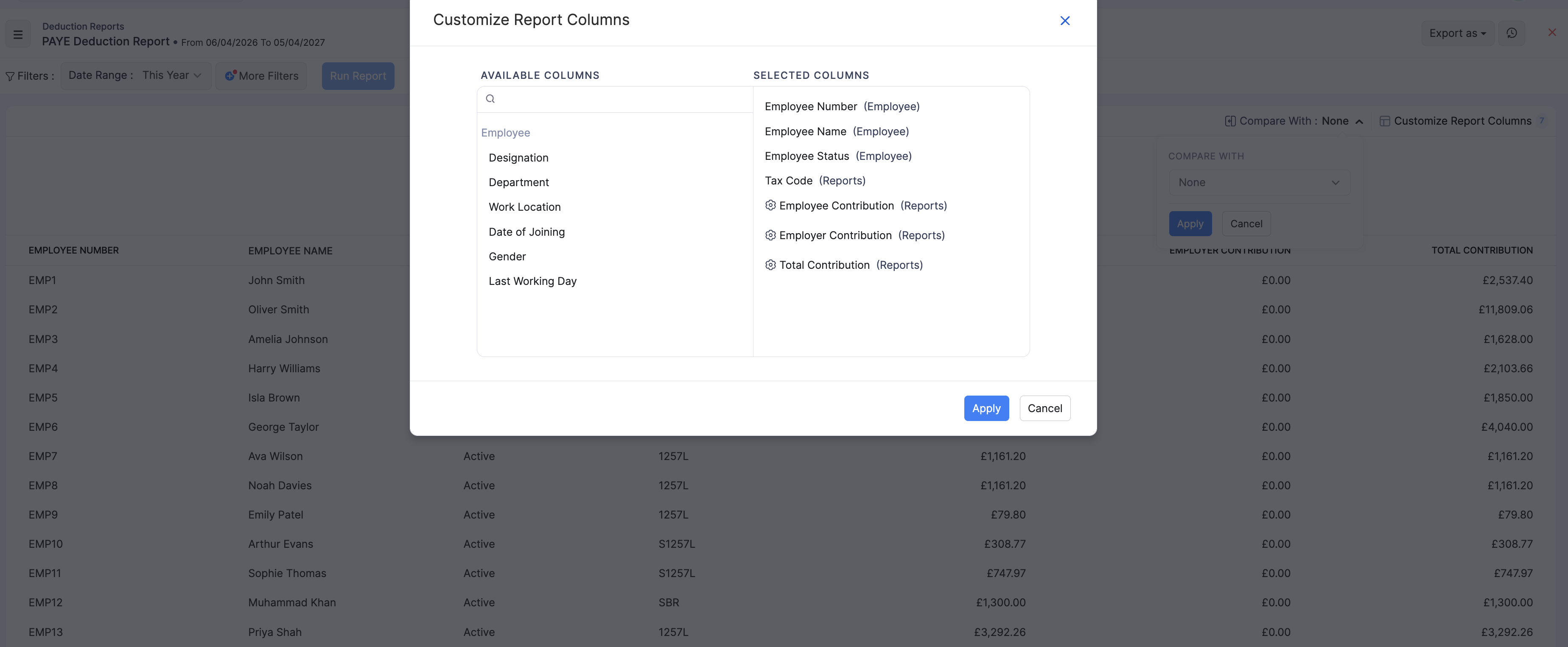This screenshot has height=647, width=1568.
Task: Click George Taylor in the table
Action: pos(283,427)
